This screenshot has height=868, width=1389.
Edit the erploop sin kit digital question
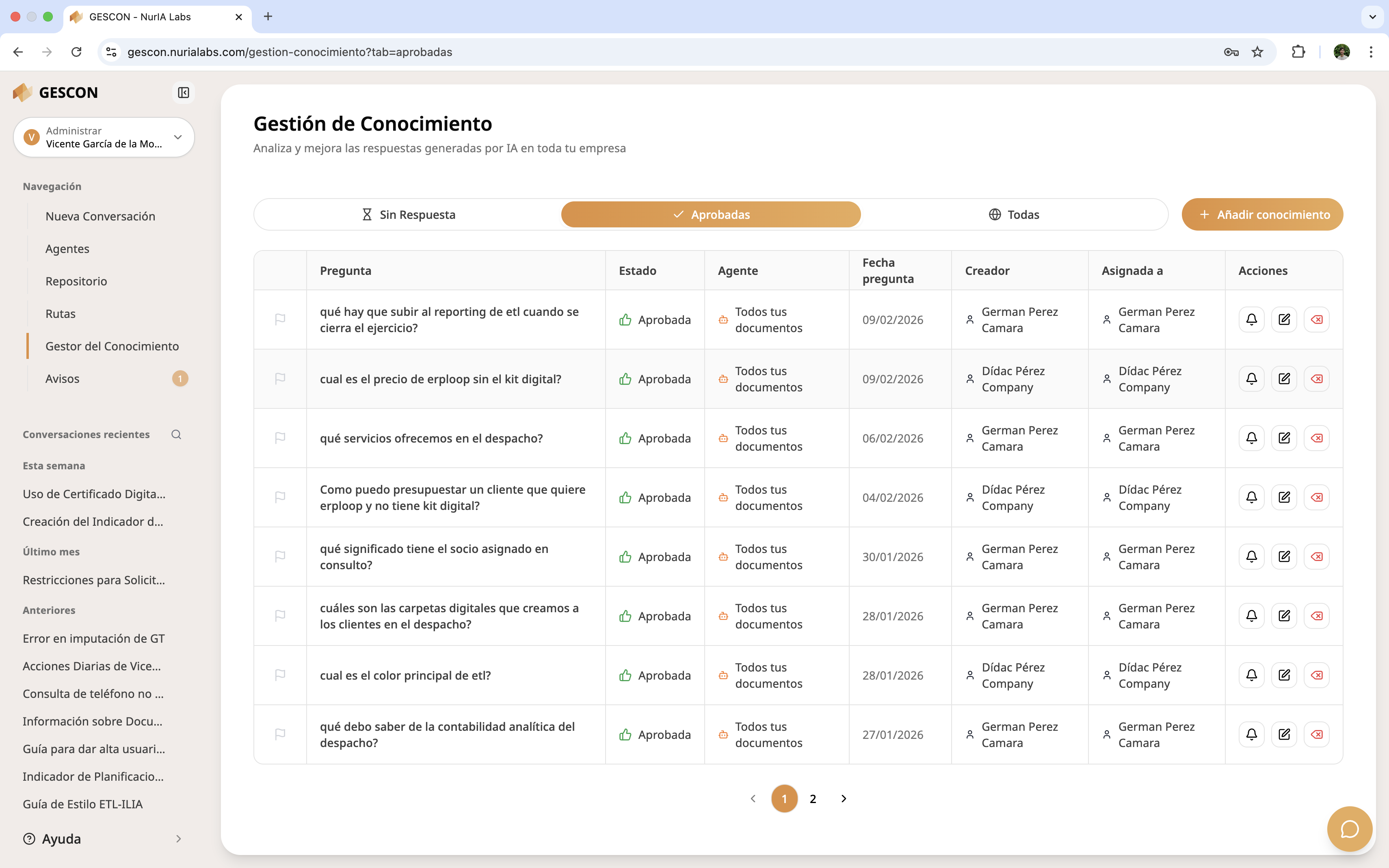pos(1284,379)
